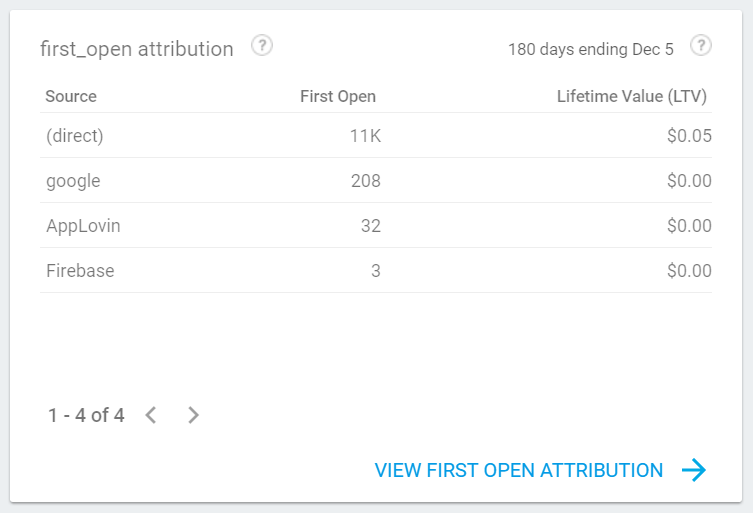Click the 208 first open count

[x=365, y=181]
